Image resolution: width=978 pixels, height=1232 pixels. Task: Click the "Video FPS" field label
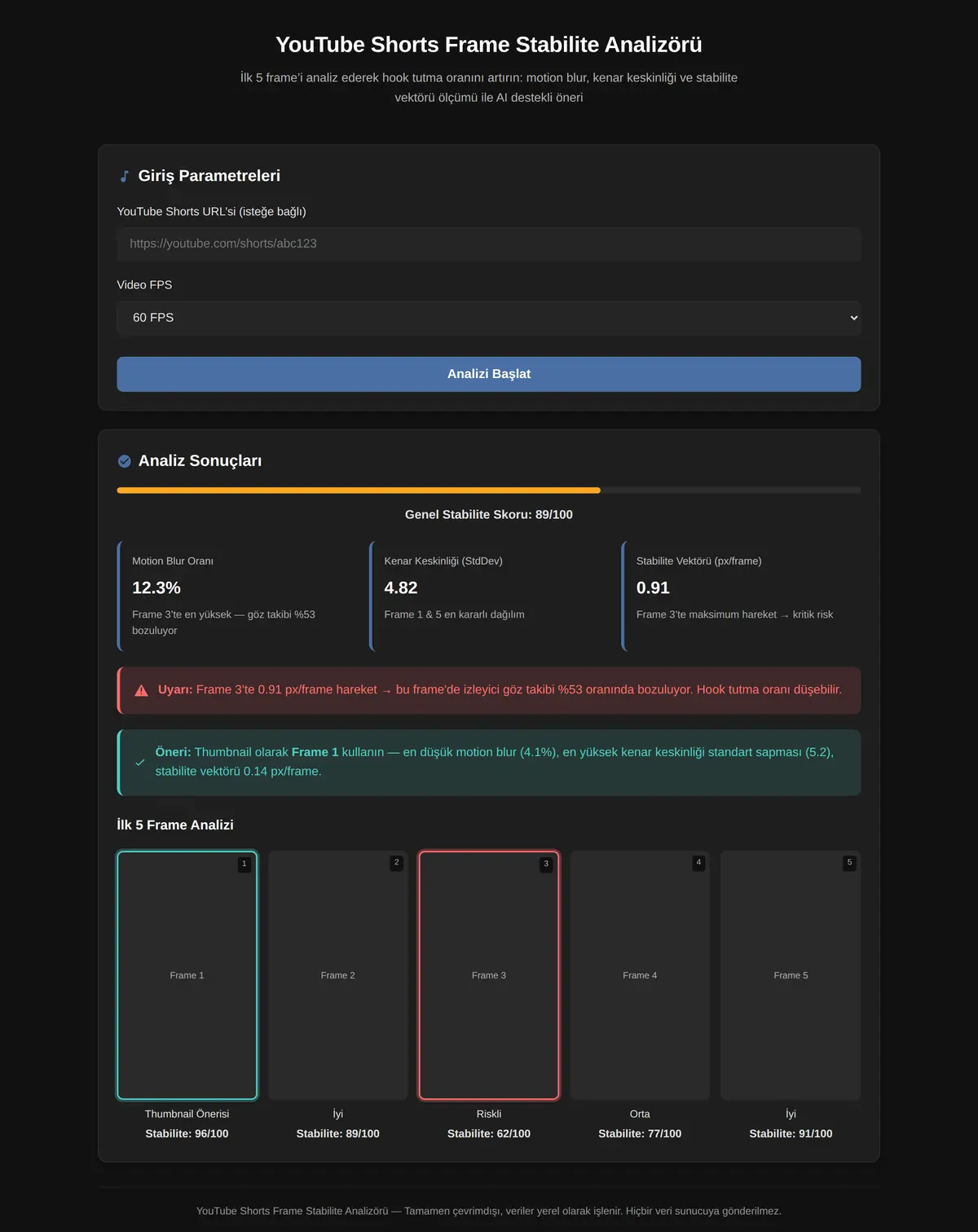[144, 285]
